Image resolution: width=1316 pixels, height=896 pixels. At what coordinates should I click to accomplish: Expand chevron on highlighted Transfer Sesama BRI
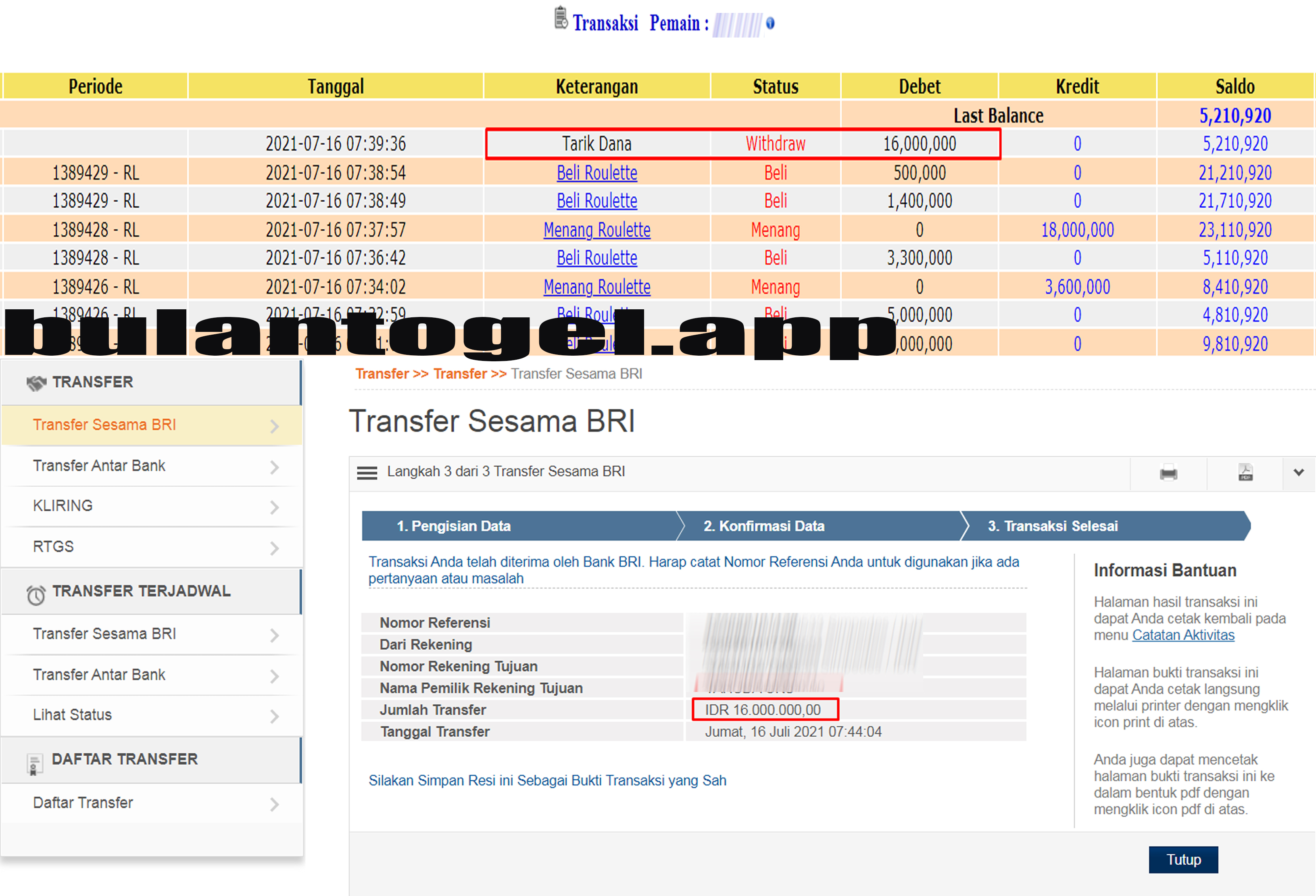(275, 426)
